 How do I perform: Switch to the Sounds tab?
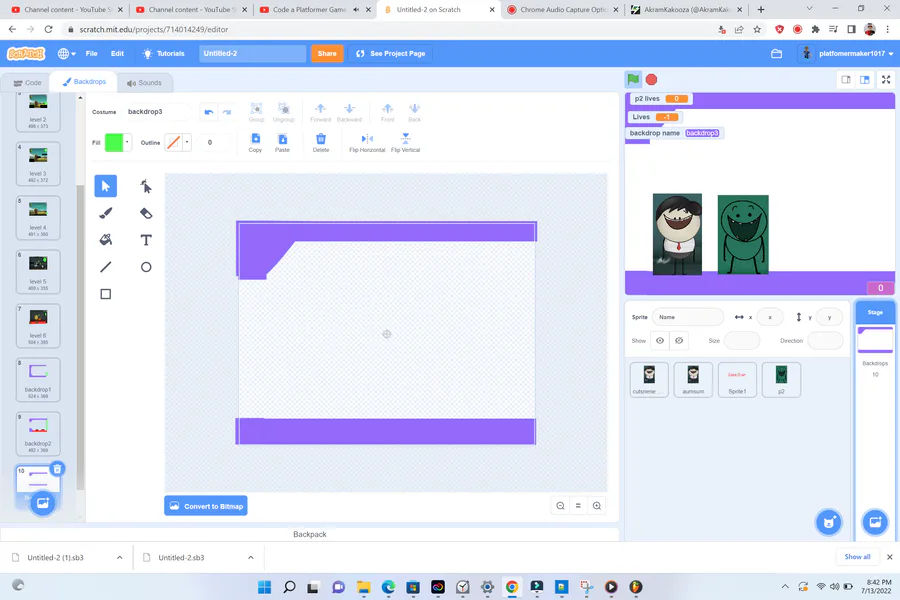[144, 83]
